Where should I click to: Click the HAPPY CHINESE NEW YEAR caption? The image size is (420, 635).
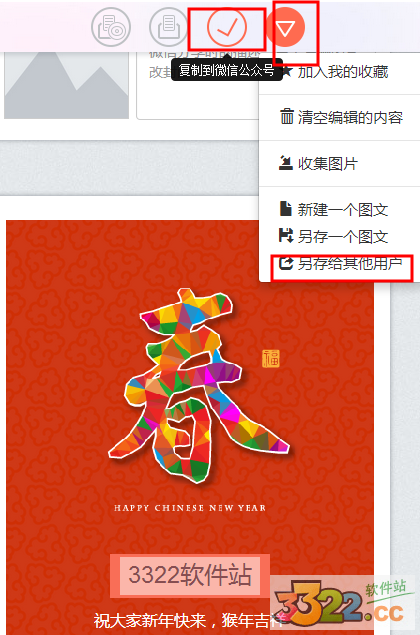click(190, 508)
